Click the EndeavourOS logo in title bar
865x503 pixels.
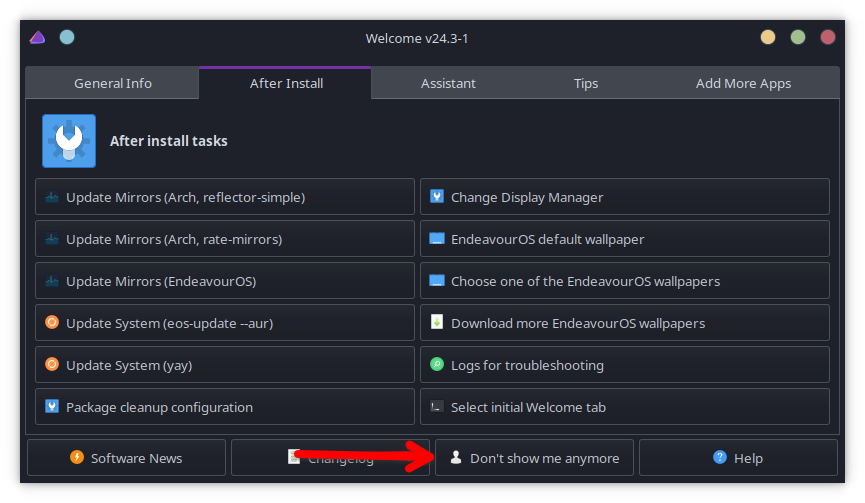tap(38, 38)
